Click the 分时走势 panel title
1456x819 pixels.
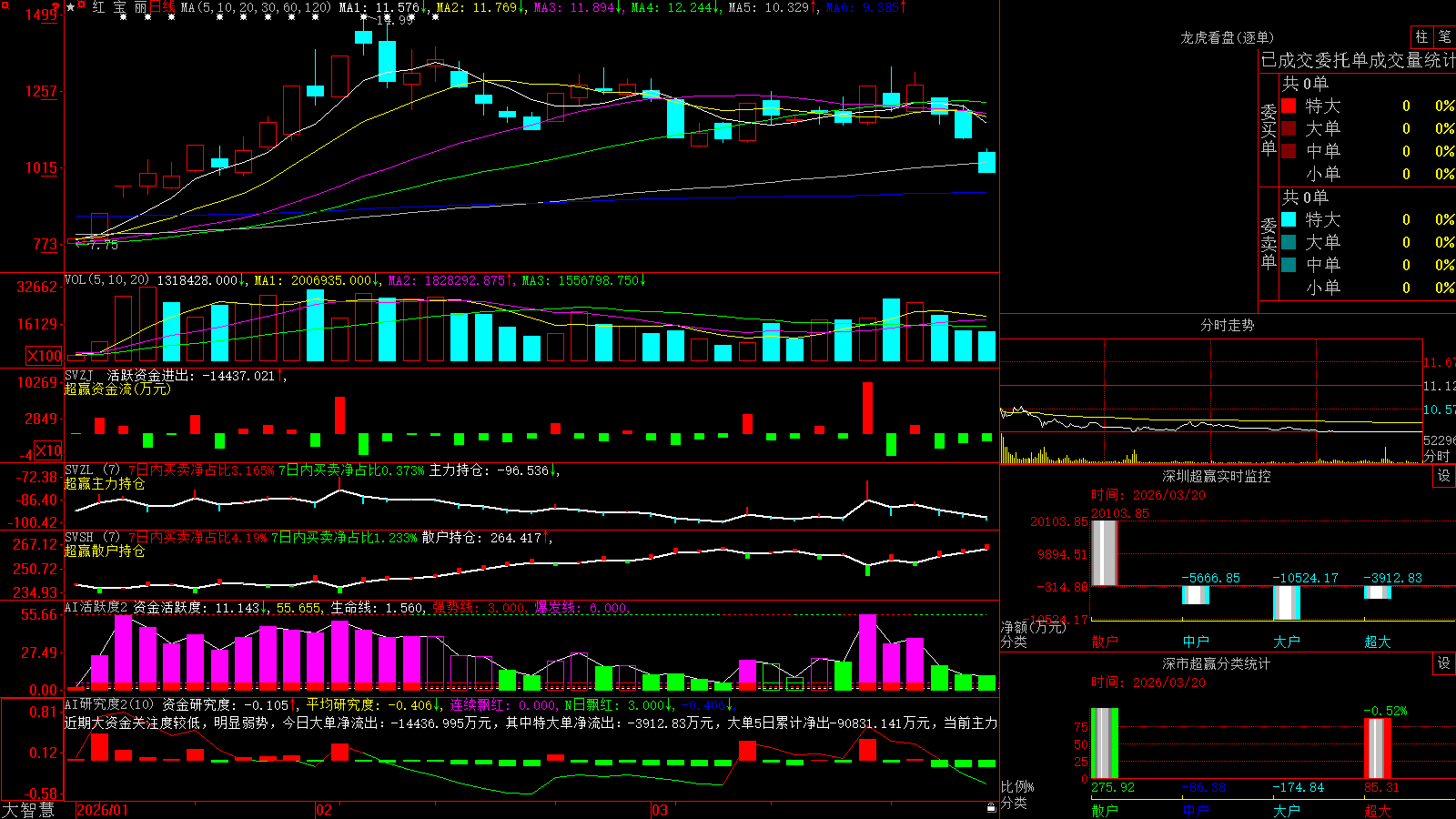pyautogui.click(x=1227, y=325)
